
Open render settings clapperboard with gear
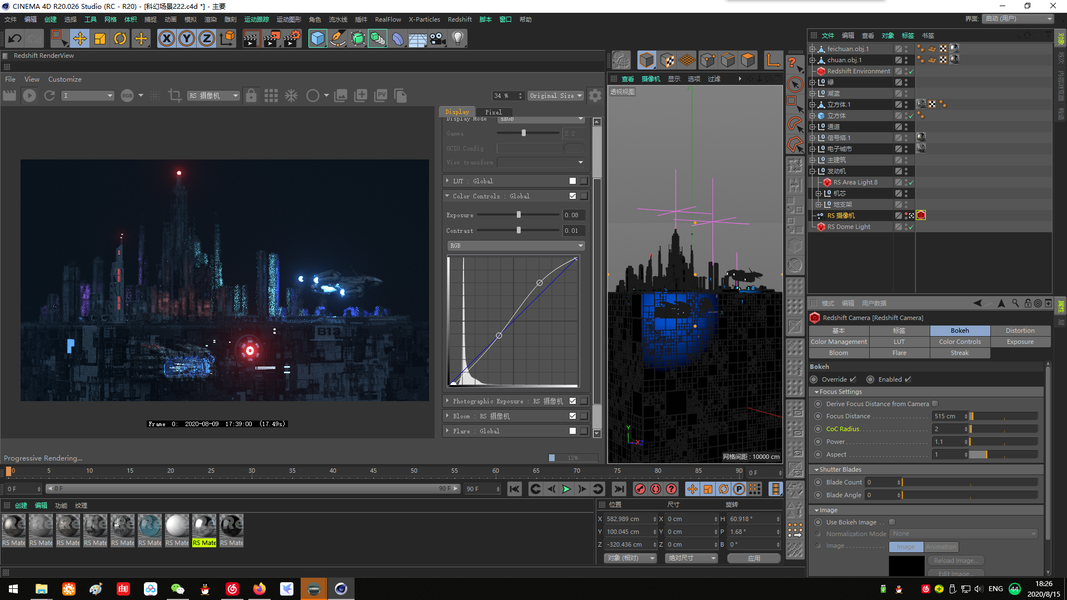coord(291,39)
